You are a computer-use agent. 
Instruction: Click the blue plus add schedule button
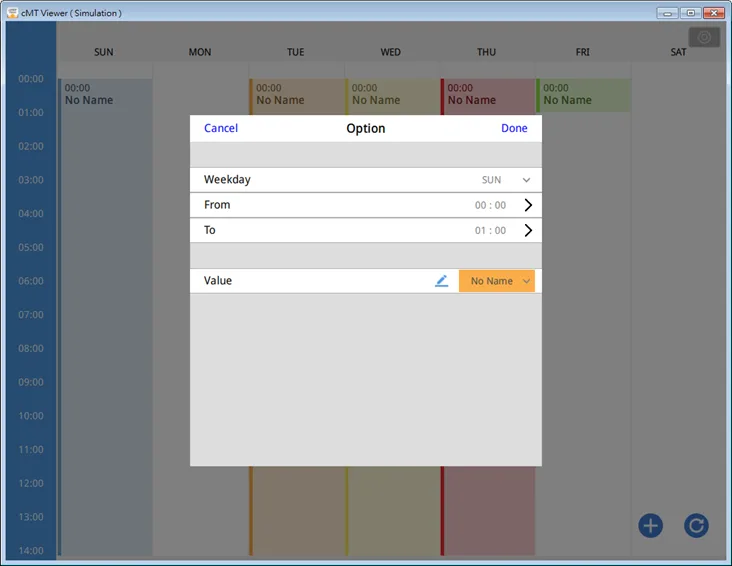[650, 526]
